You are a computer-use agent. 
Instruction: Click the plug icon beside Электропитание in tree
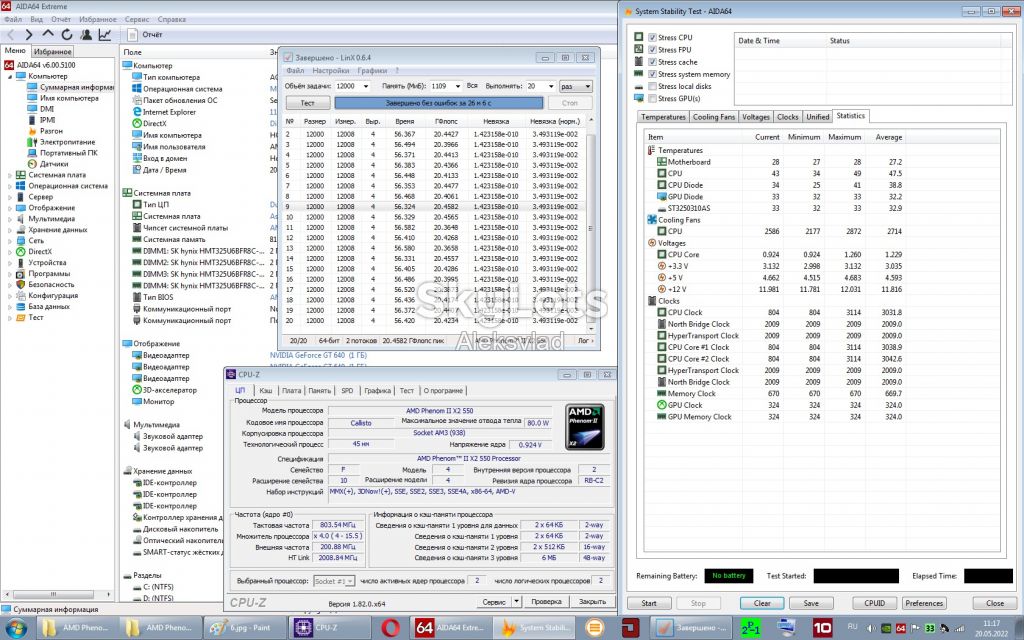[32, 142]
